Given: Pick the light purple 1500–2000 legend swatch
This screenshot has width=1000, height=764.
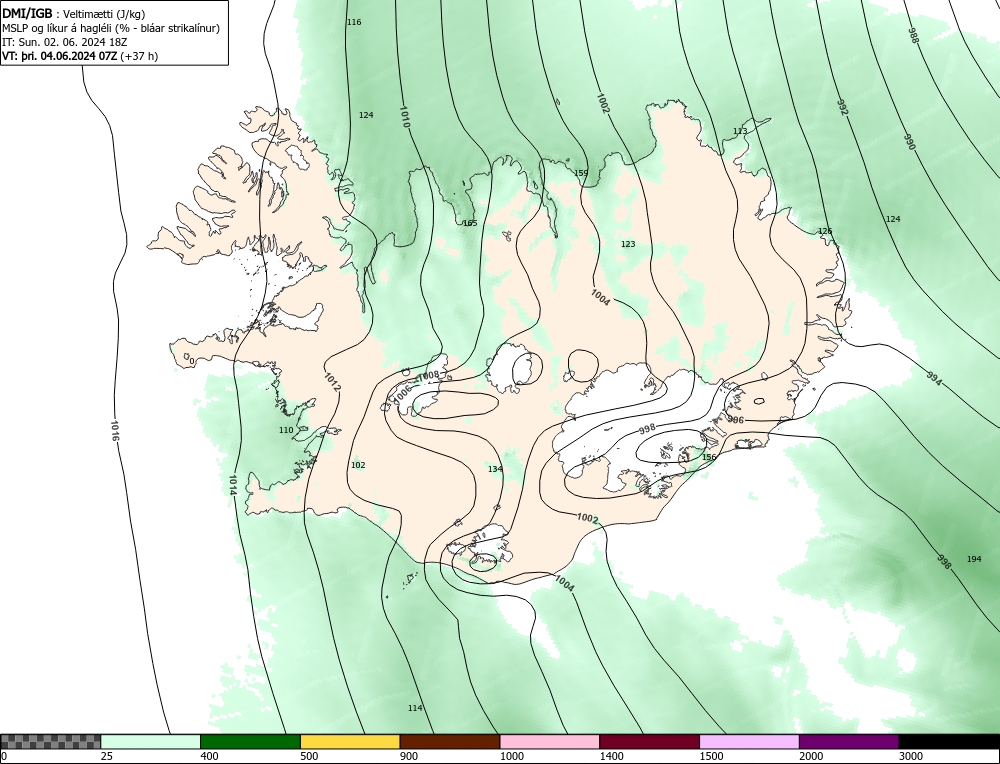Looking at the screenshot, I should [x=749, y=741].
